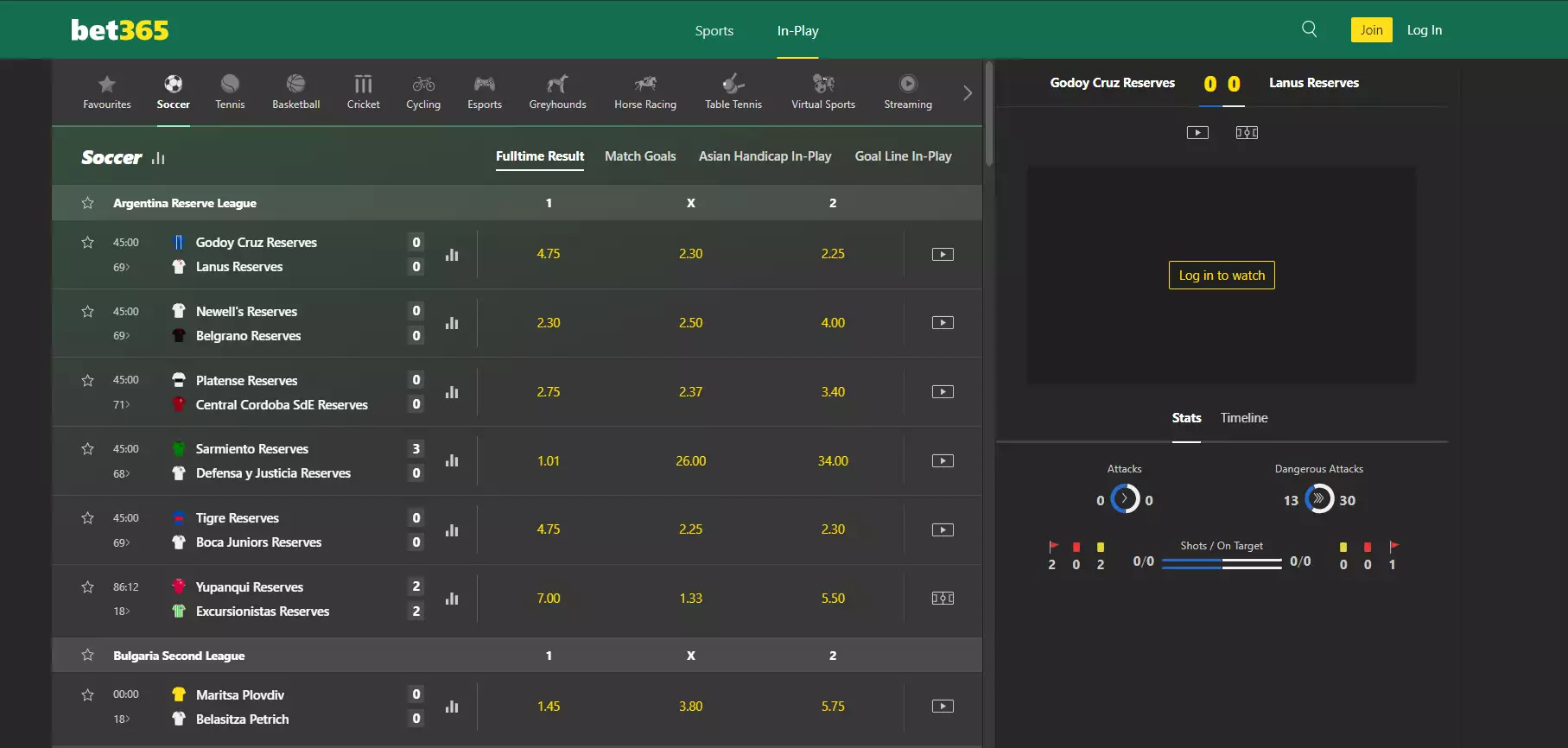
Task: Click the search magnifier icon
Action: coord(1310,29)
